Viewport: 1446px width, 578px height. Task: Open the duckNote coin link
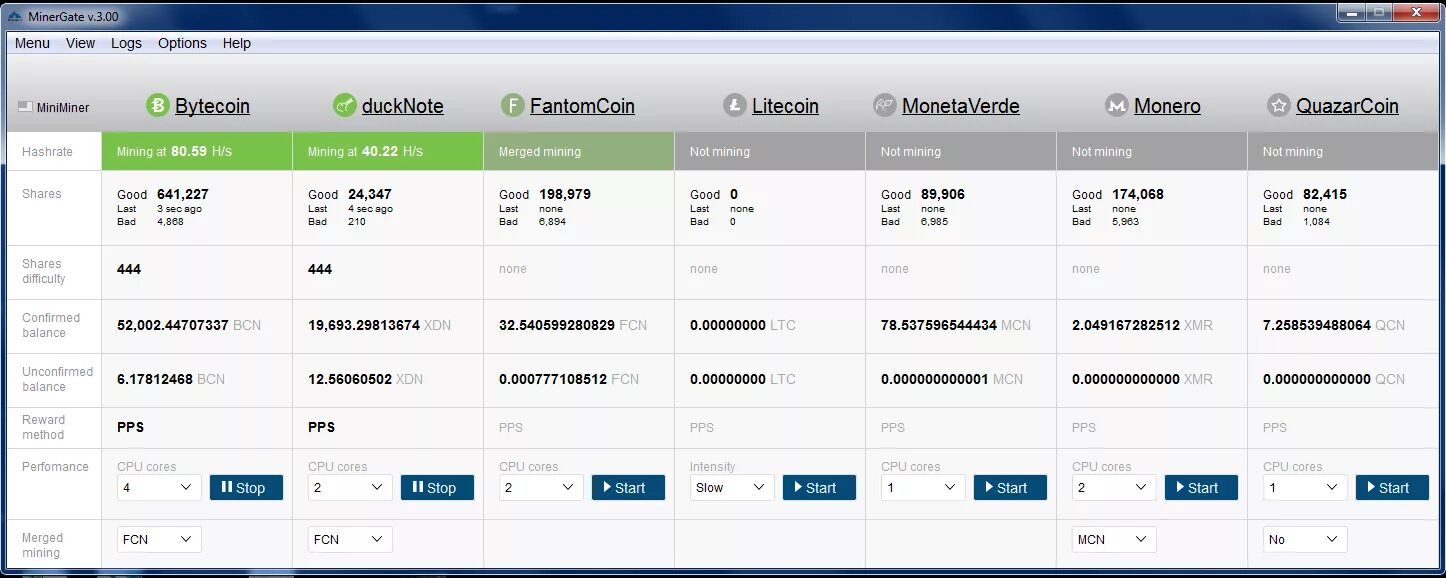click(402, 106)
